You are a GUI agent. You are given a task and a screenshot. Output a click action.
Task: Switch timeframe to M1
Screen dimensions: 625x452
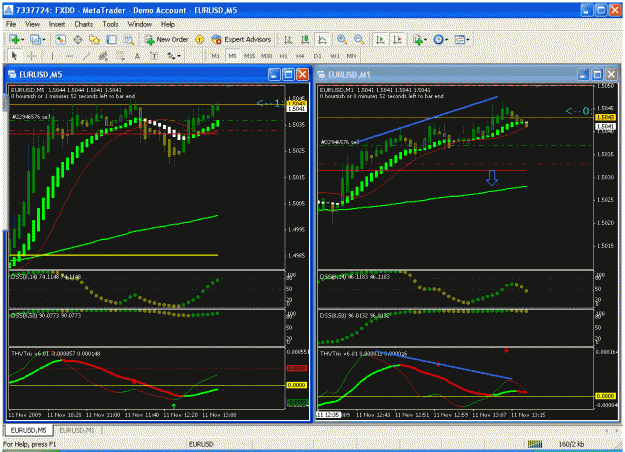pos(215,56)
